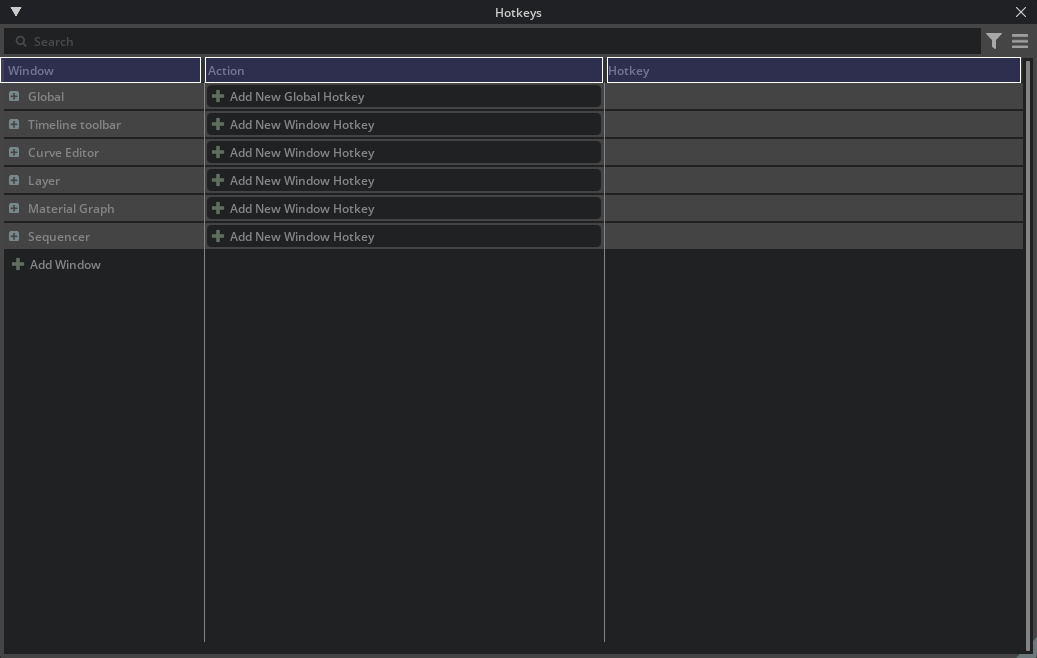Expand the Sequencer hotkeys group
The width and height of the screenshot is (1037, 658).
tap(14, 236)
